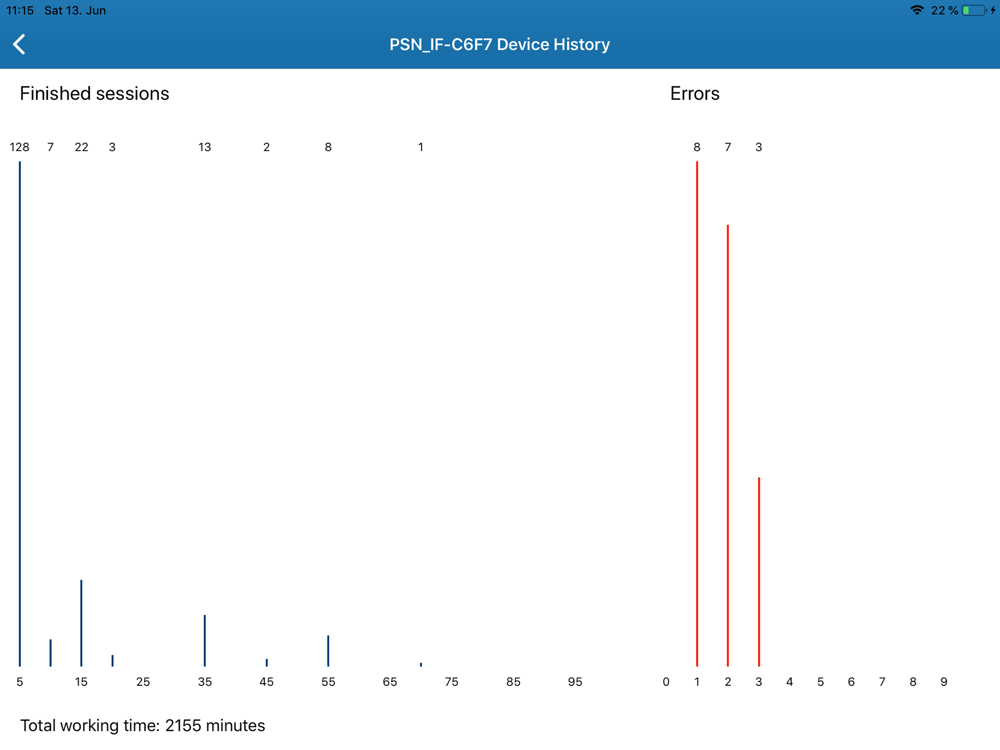The image size is (1000, 750).
Task: Tap the Finished sessions heading
Action: coord(94,94)
